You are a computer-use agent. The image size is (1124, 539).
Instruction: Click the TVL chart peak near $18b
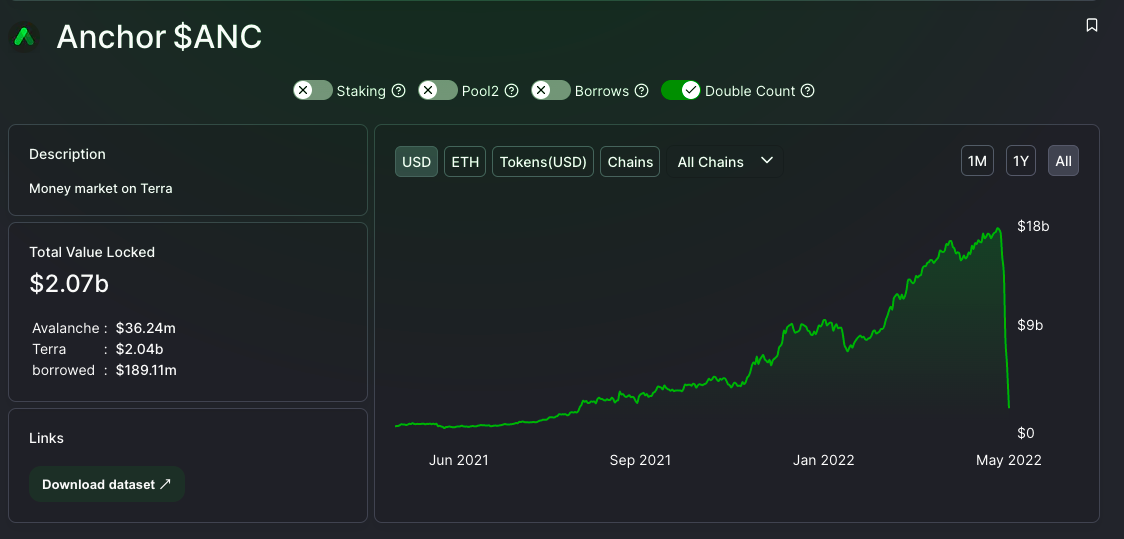tap(997, 230)
